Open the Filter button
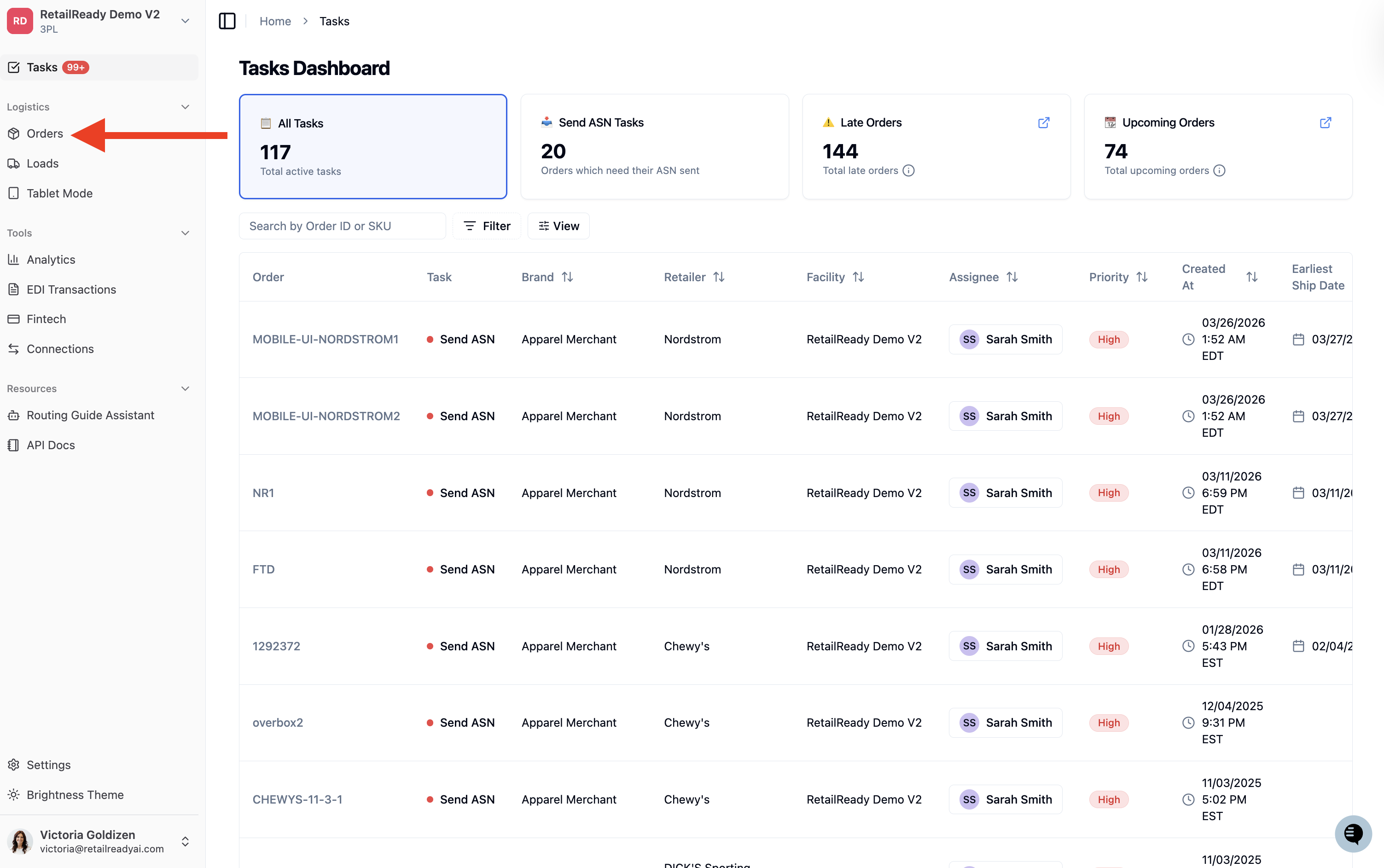This screenshot has width=1384, height=868. [x=486, y=226]
